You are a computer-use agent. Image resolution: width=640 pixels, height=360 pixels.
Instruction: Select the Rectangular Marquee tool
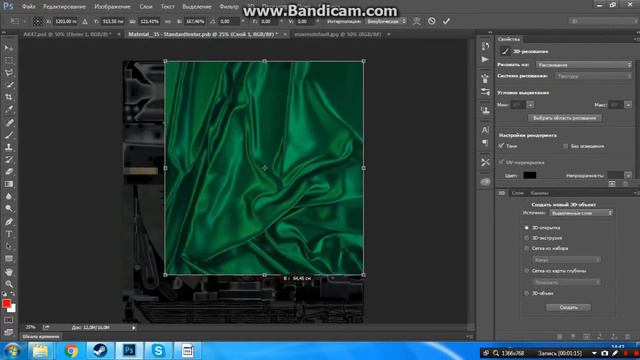click(9, 60)
